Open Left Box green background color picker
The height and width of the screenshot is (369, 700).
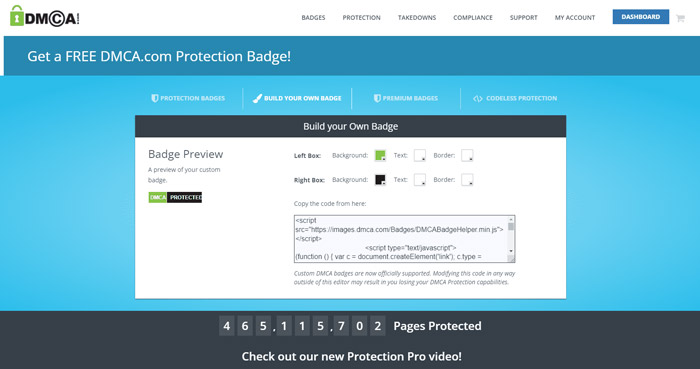380,155
